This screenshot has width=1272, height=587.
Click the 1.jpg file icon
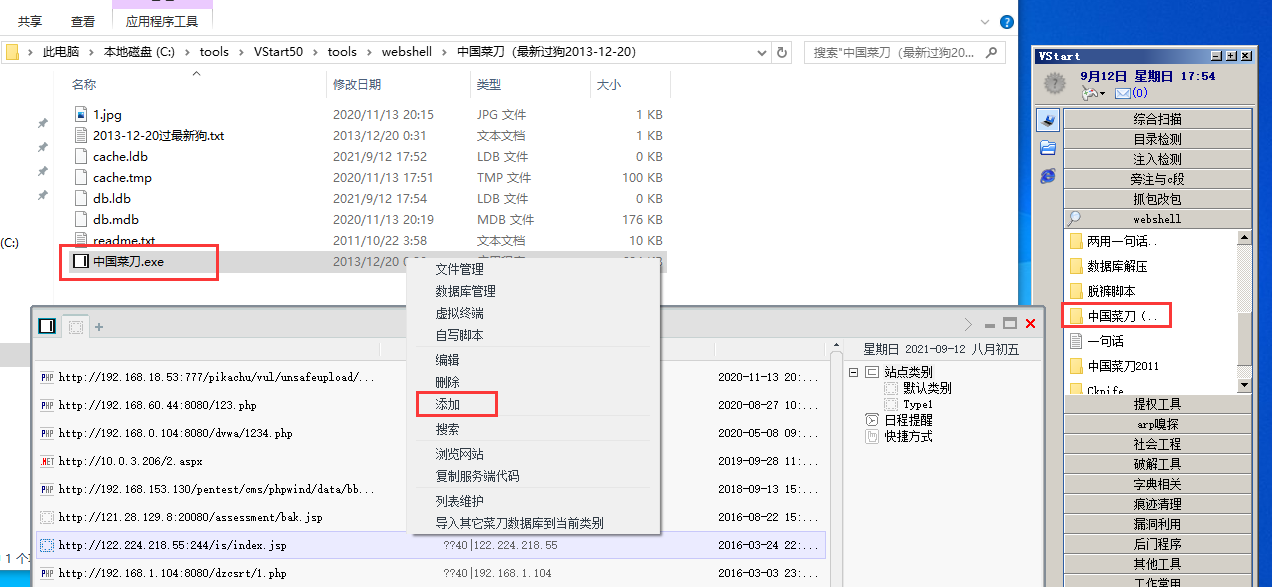tap(82, 115)
